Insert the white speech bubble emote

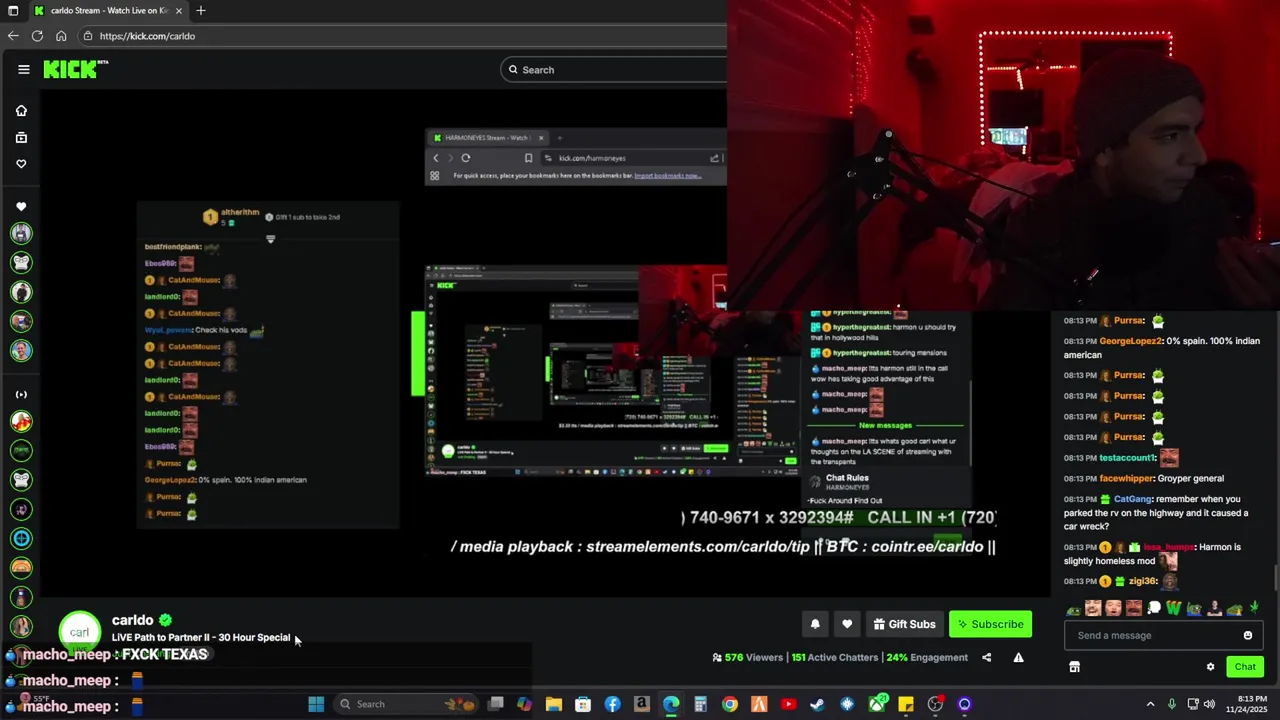pyautogui.click(x=1154, y=608)
